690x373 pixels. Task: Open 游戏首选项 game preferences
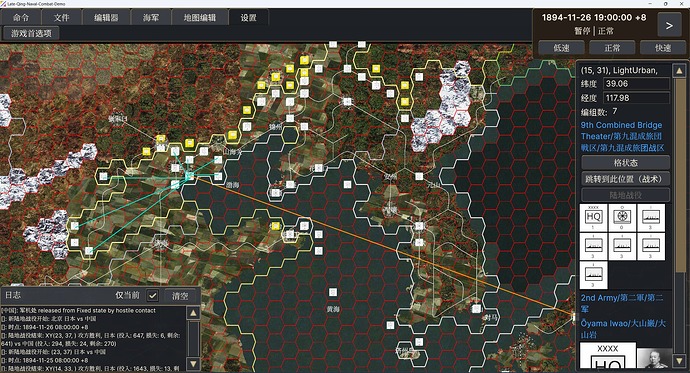(31, 33)
